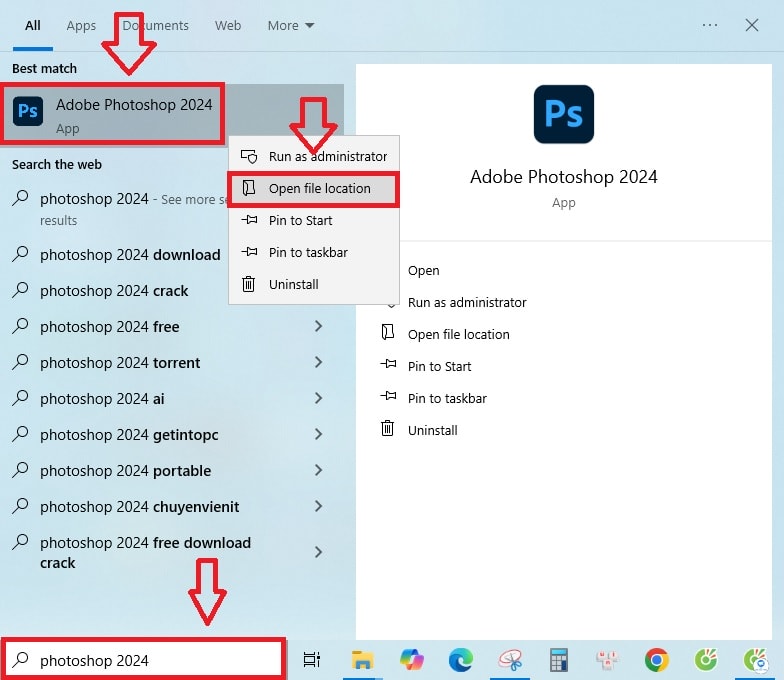The image size is (784, 680).
Task: Open the search options ellipsis menu
Action: (x=710, y=25)
